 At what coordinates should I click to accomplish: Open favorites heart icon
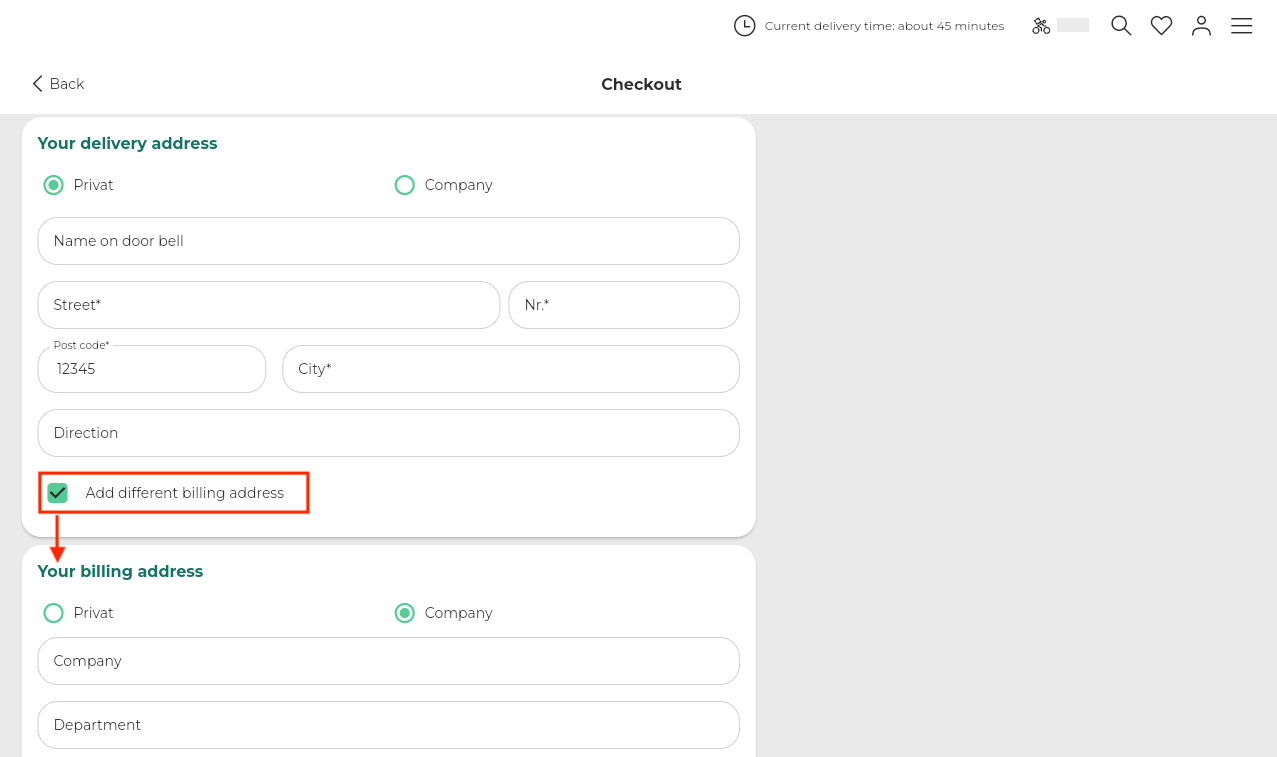pos(1161,26)
